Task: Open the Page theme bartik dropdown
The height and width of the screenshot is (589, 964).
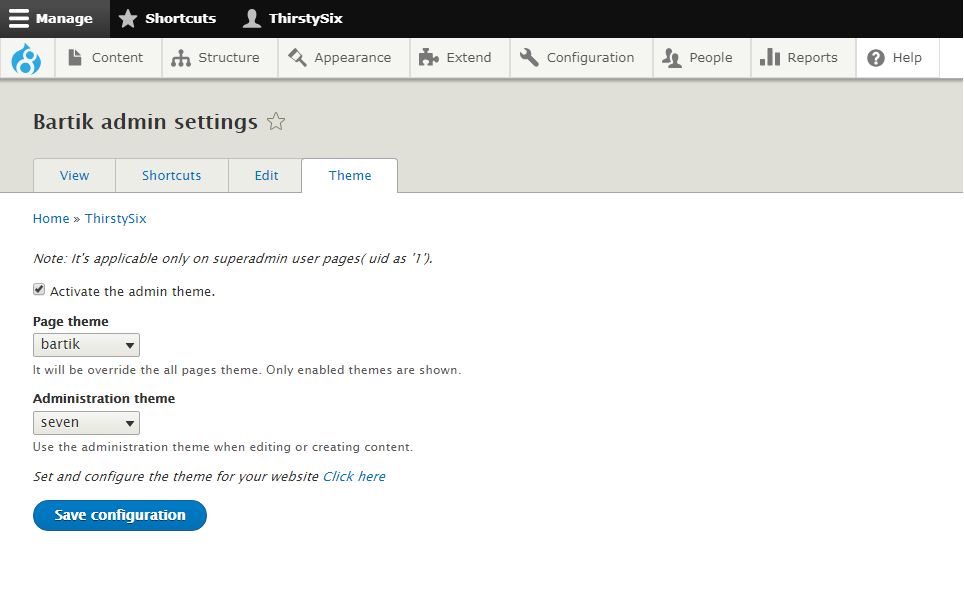Action: 86,345
